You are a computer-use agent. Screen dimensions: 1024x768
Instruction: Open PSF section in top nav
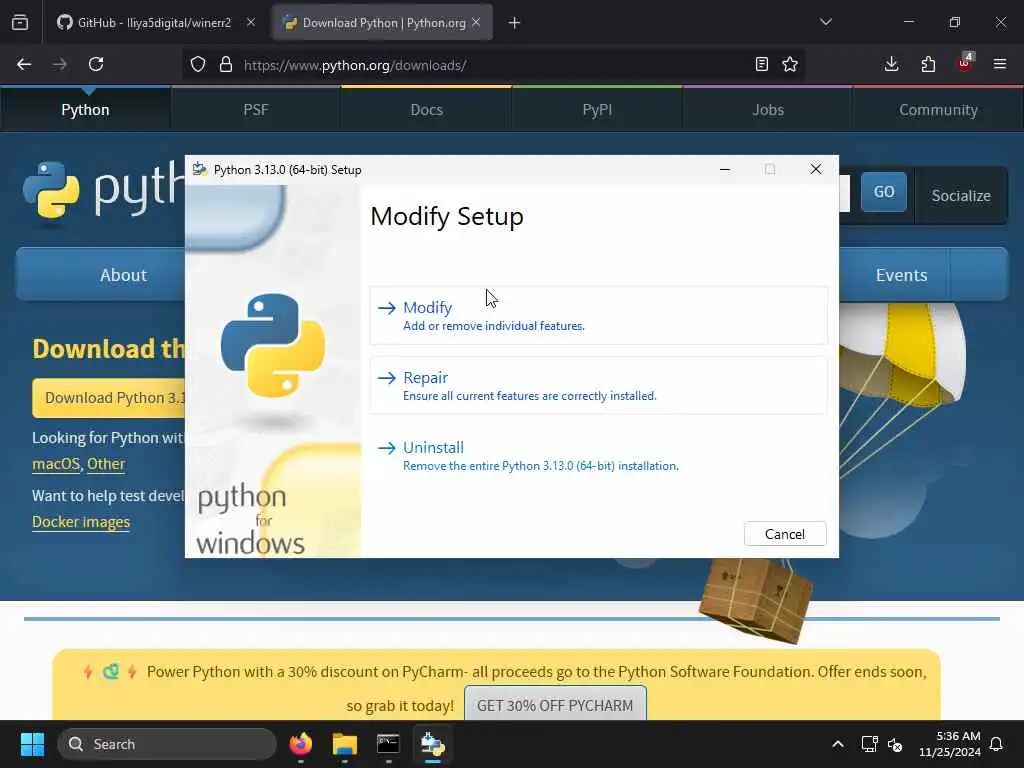click(x=256, y=110)
